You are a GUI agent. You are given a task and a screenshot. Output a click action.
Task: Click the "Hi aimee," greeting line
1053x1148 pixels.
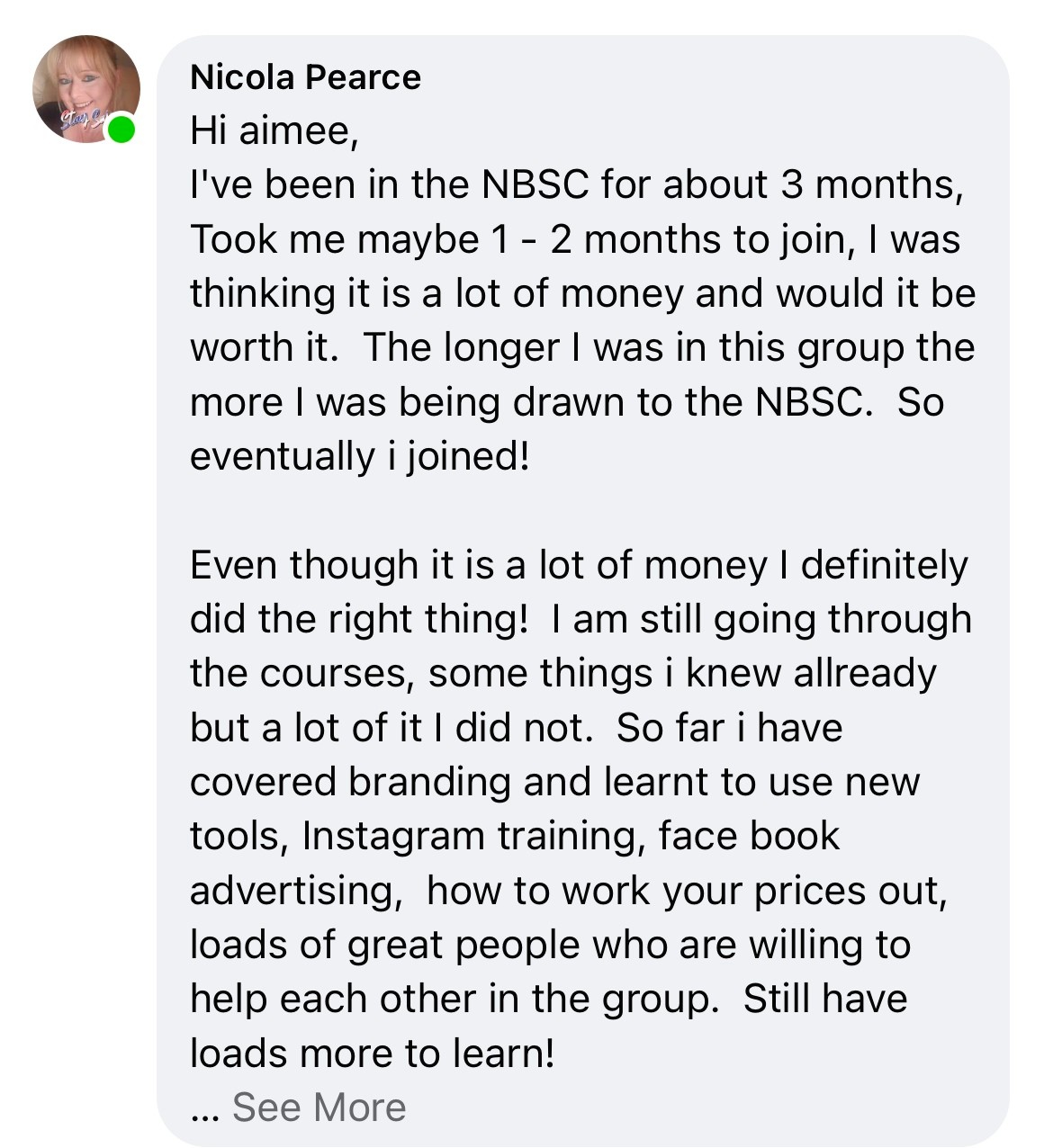coord(274,131)
